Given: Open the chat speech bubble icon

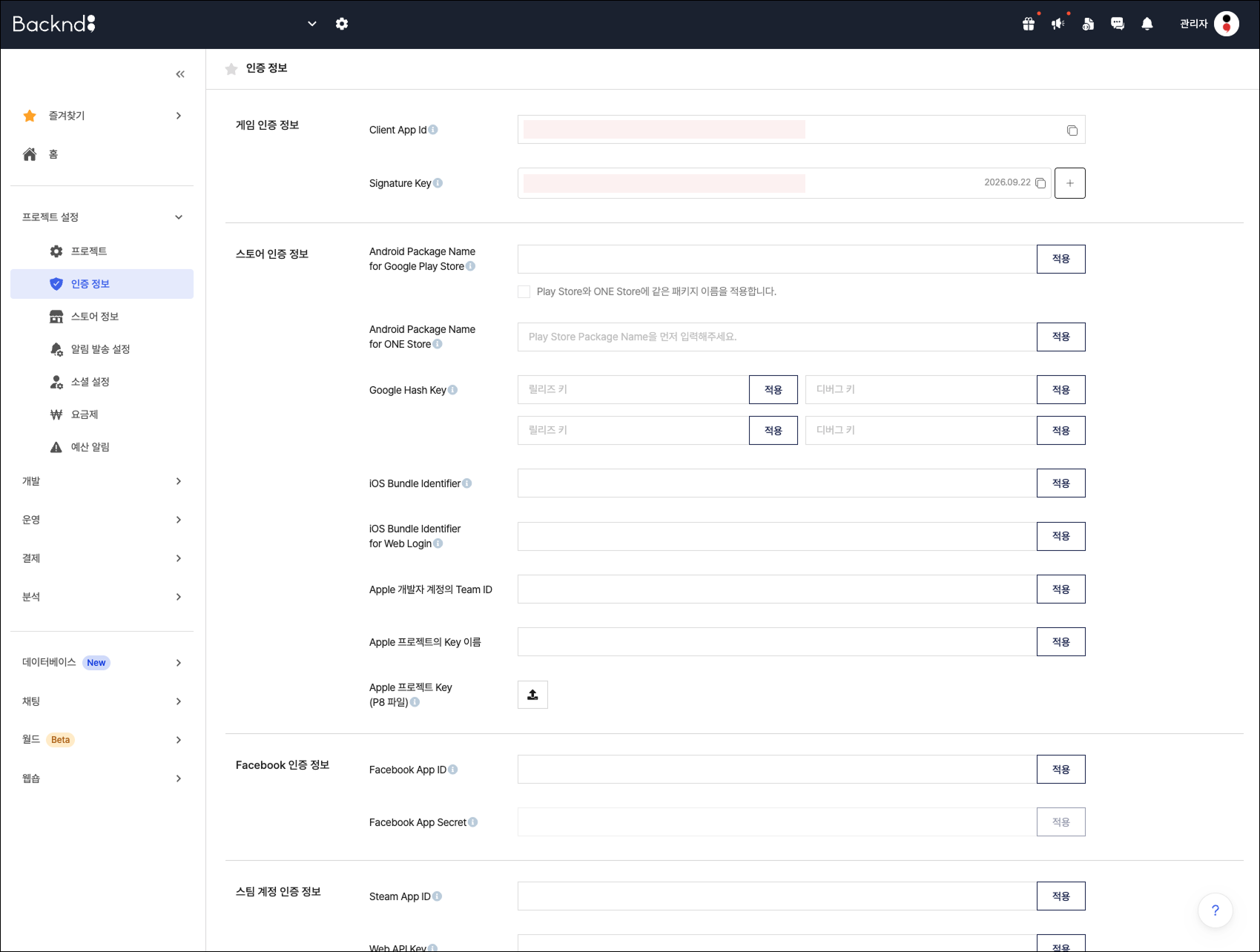Looking at the screenshot, I should pyautogui.click(x=1118, y=24).
